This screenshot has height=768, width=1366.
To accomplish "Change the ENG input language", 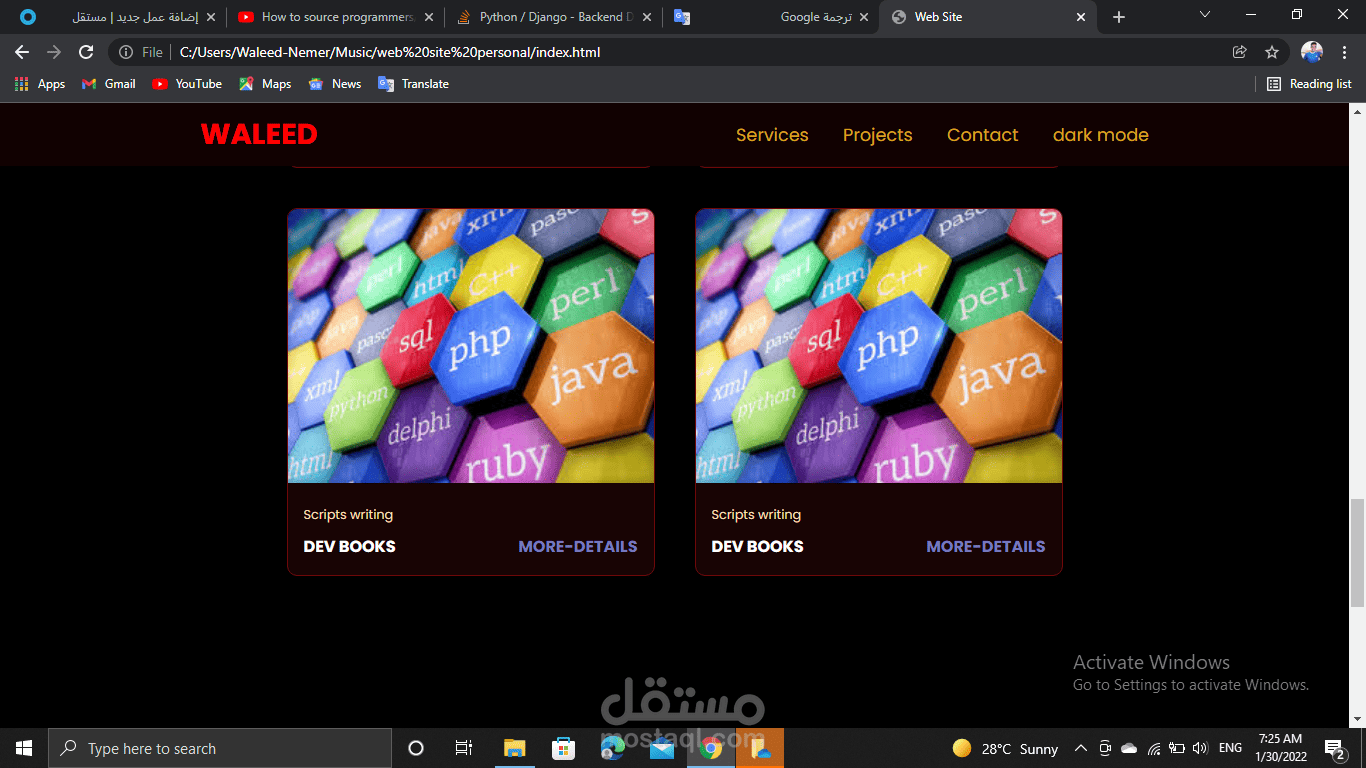I will [x=1231, y=748].
